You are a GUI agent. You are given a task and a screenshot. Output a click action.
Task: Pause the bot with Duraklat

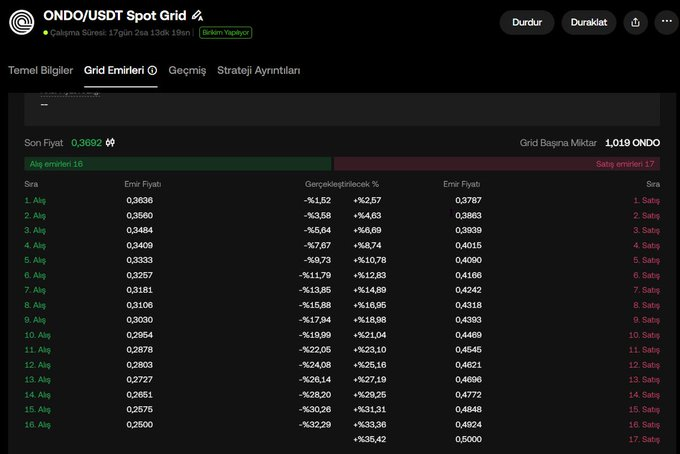(x=588, y=22)
